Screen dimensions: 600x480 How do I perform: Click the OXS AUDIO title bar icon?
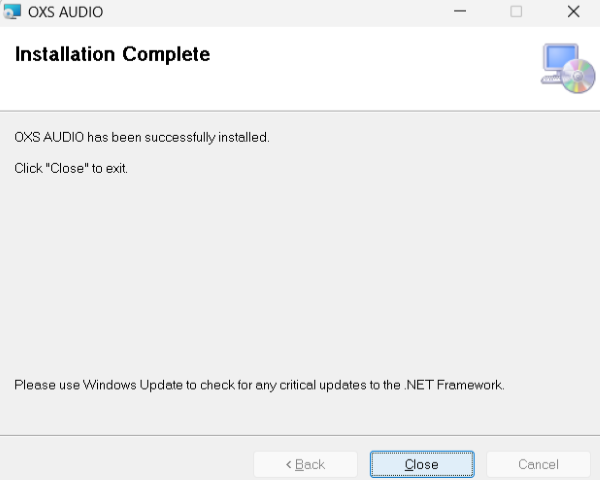pos(13,12)
